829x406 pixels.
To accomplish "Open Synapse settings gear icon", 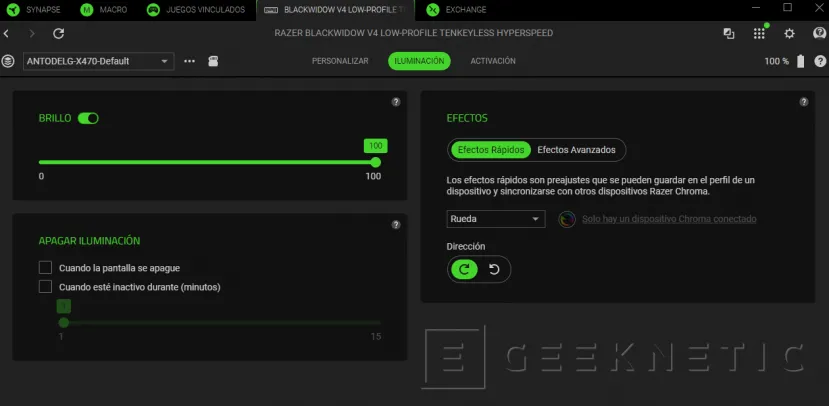I will [x=789, y=33].
